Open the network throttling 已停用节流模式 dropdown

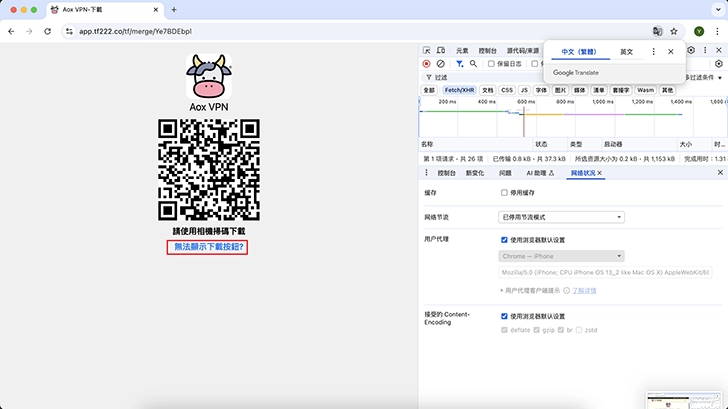[x=561, y=217]
